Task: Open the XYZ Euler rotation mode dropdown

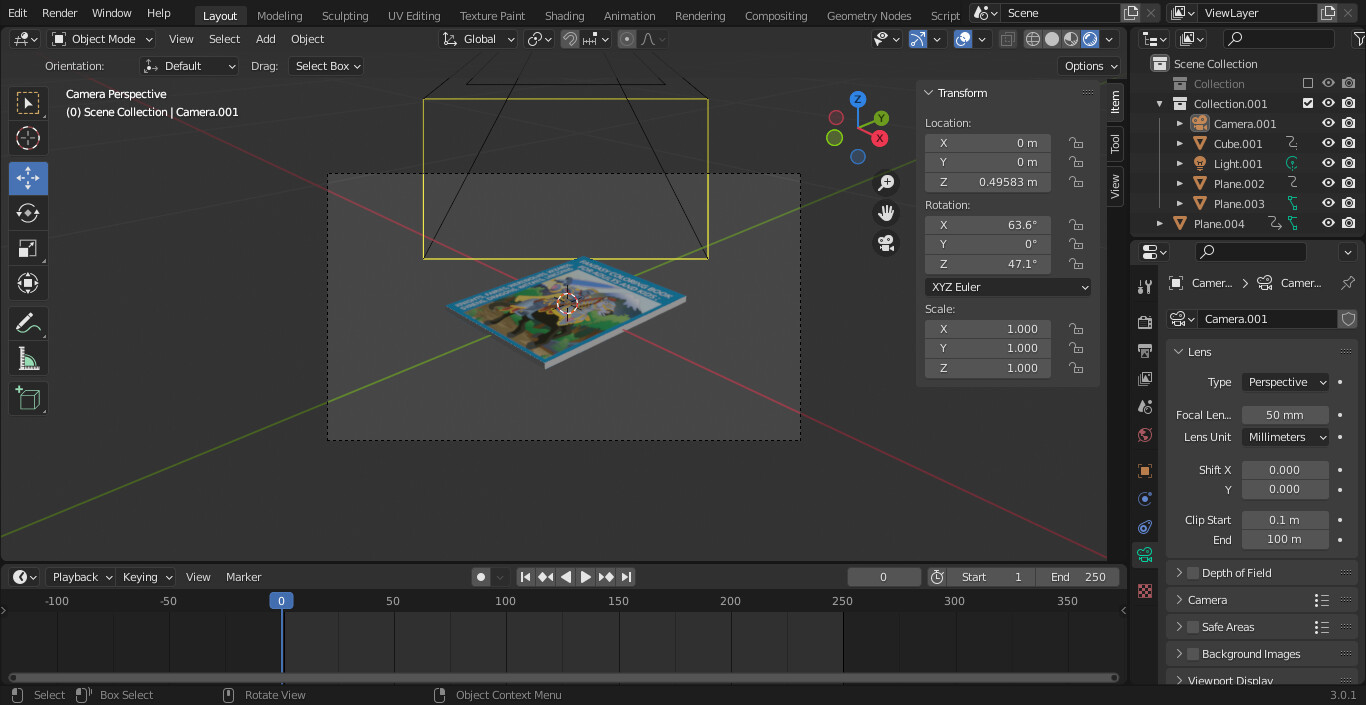Action: [x=1008, y=287]
